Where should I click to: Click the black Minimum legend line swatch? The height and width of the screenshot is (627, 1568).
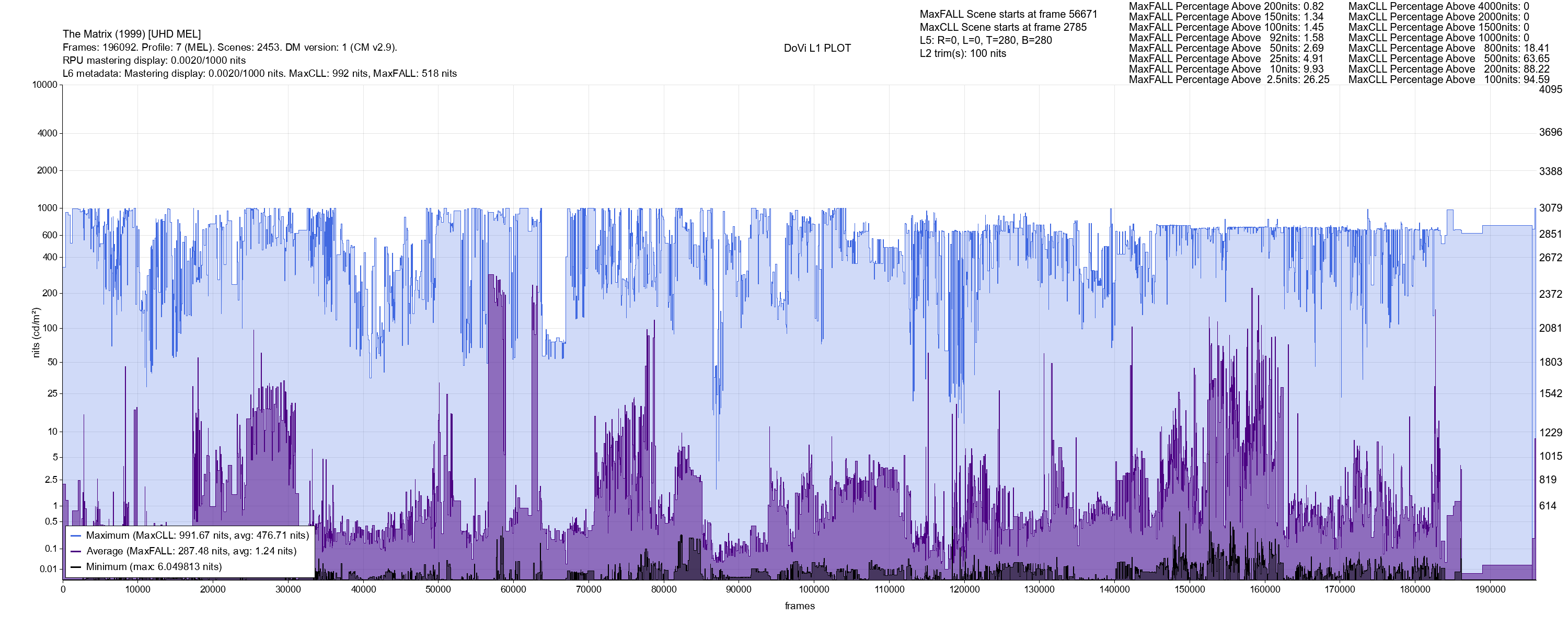[x=76, y=567]
